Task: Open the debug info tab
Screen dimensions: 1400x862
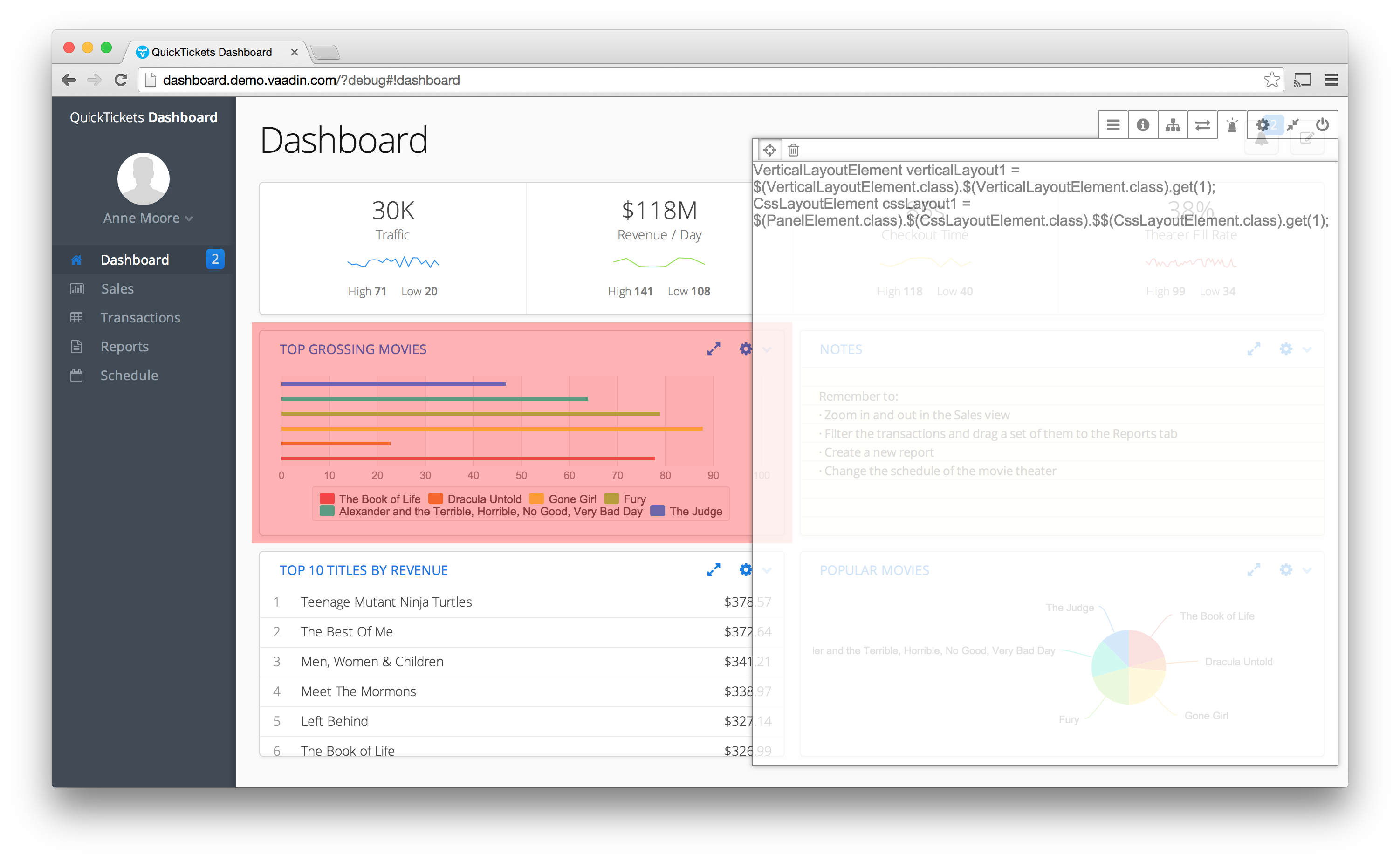Action: coord(1142,125)
